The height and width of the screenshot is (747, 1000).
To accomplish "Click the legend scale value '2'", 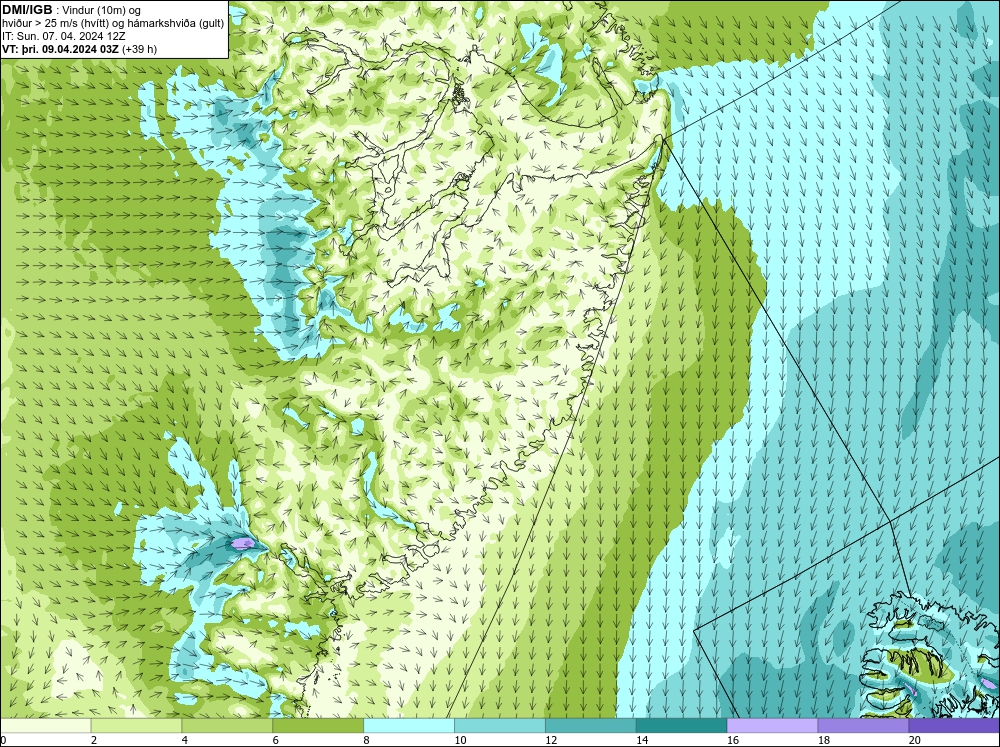I will [94, 740].
